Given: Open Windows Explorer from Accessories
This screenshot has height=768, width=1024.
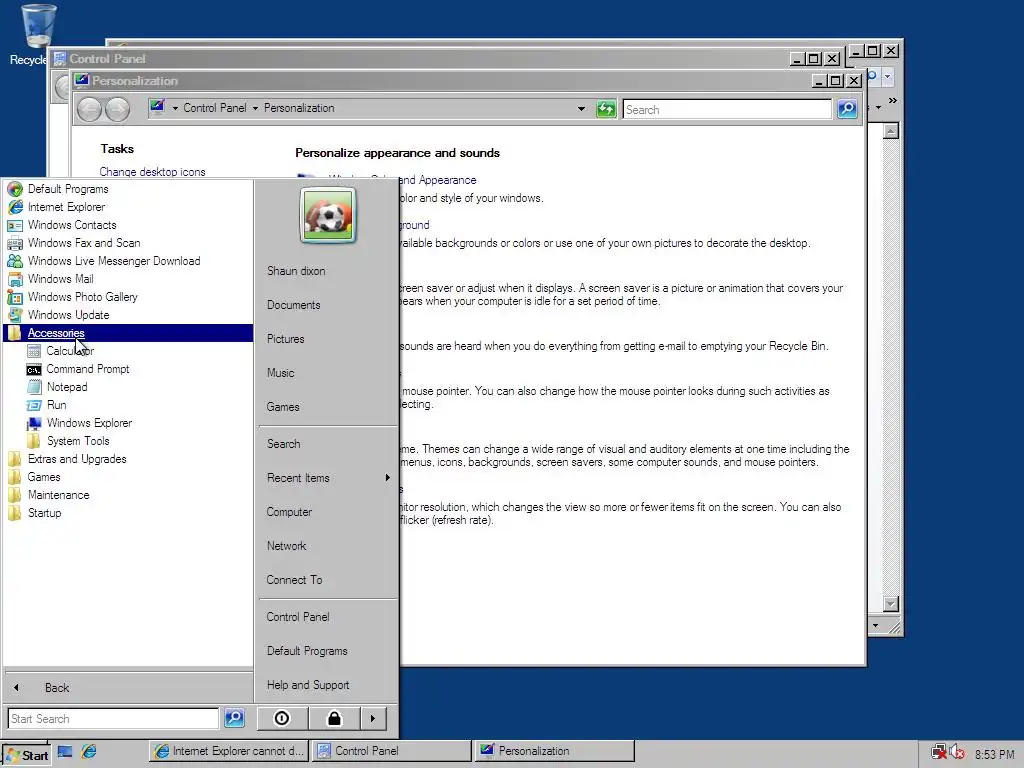Looking at the screenshot, I should [89, 423].
